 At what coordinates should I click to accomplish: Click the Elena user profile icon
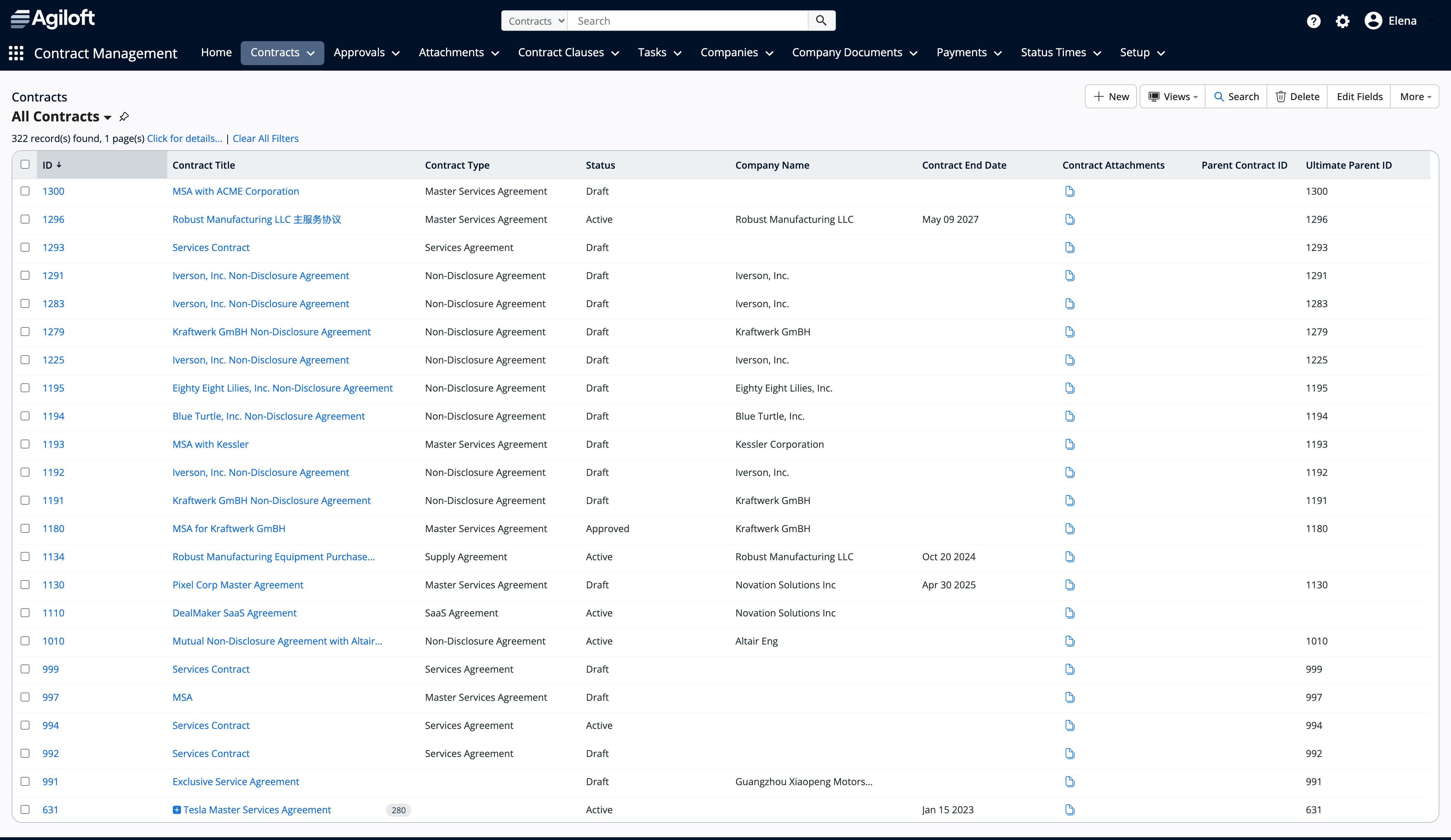tap(1373, 21)
